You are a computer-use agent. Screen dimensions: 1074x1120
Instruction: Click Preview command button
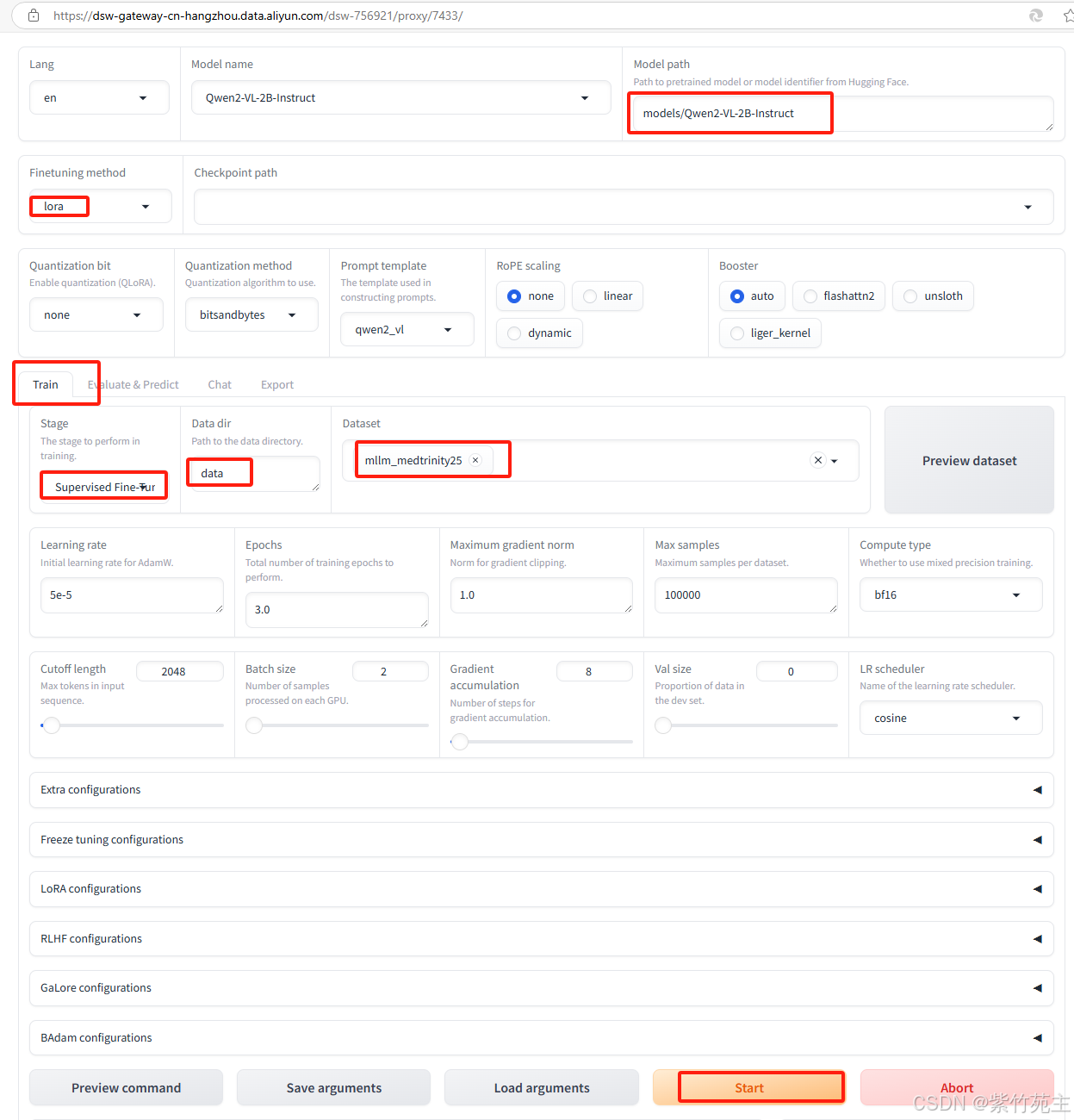pyautogui.click(x=127, y=1088)
